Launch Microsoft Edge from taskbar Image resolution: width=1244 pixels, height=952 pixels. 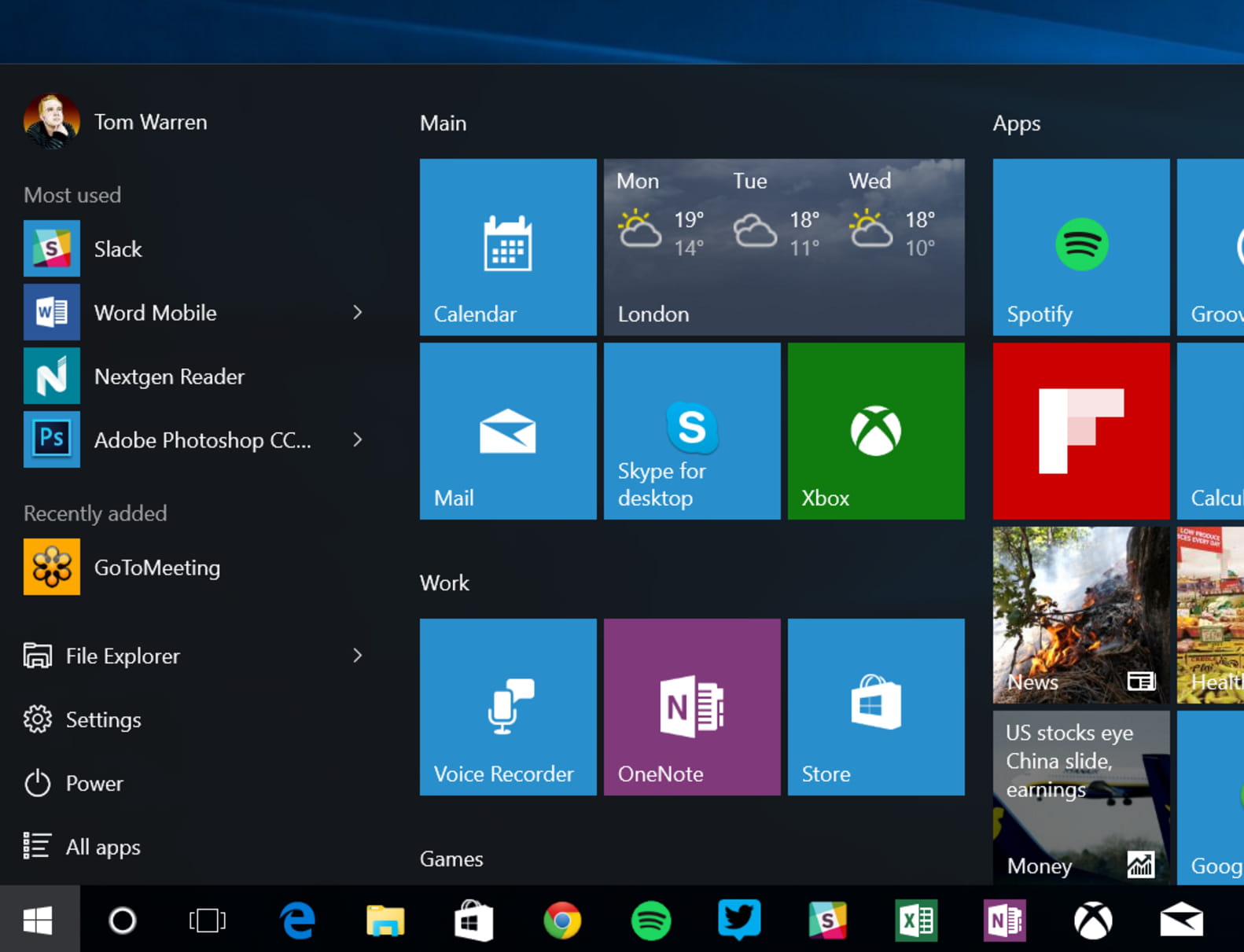298,920
